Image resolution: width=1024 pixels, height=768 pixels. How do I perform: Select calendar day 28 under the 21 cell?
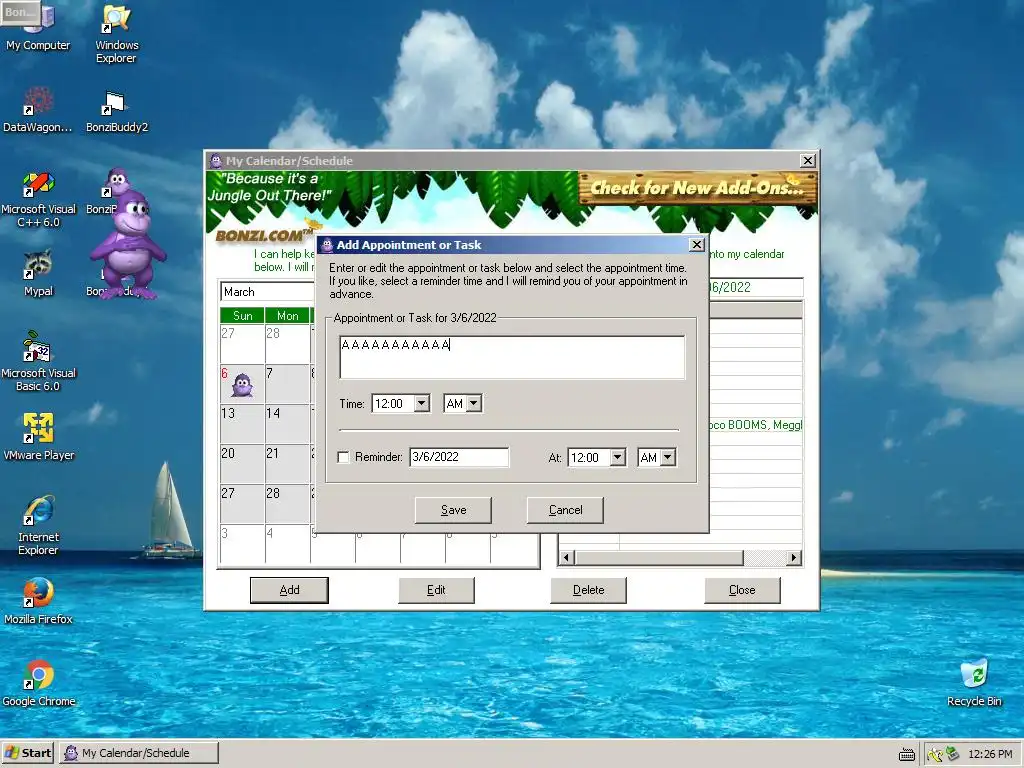tap(287, 503)
